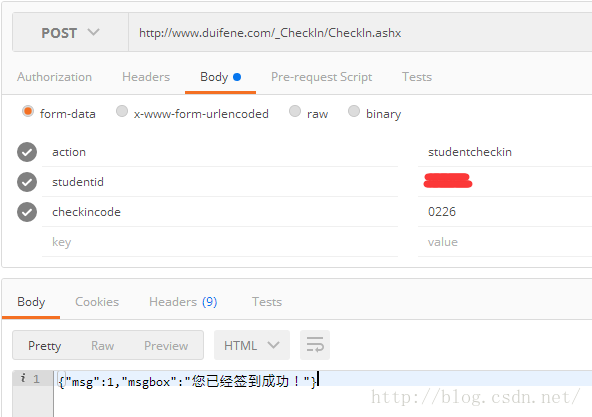
Task: Select the request Body tab
Action: tap(220, 77)
